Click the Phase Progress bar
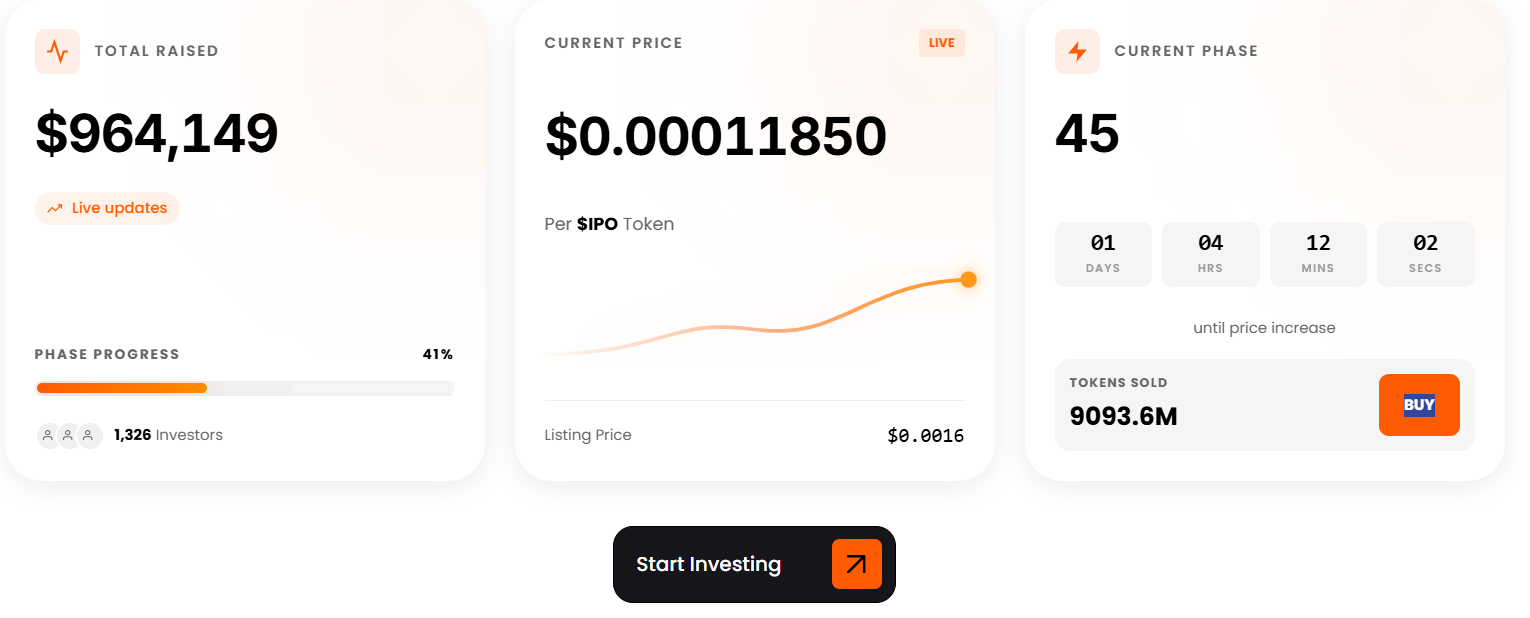This screenshot has height=618, width=1530. (244, 388)
